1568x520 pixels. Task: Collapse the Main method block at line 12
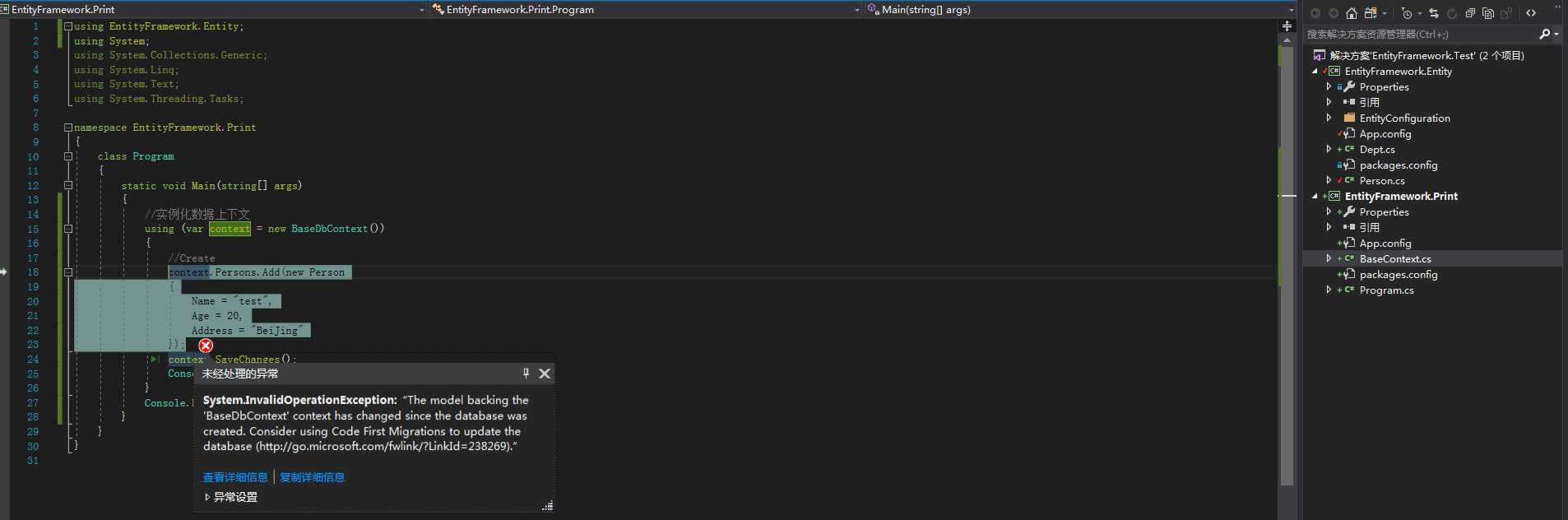point(68,185)
